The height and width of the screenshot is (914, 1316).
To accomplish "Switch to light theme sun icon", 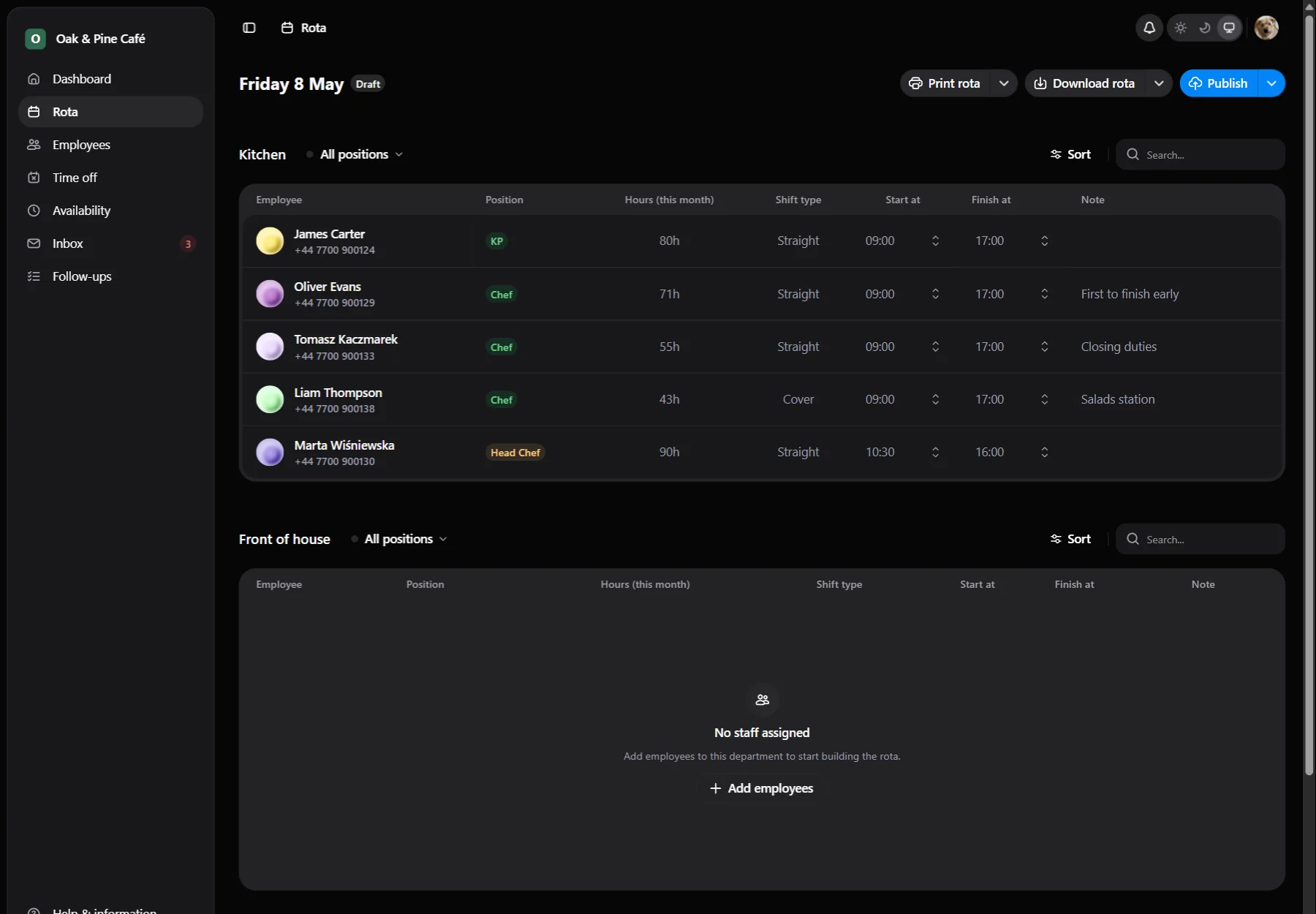I will coord(1181,28).
